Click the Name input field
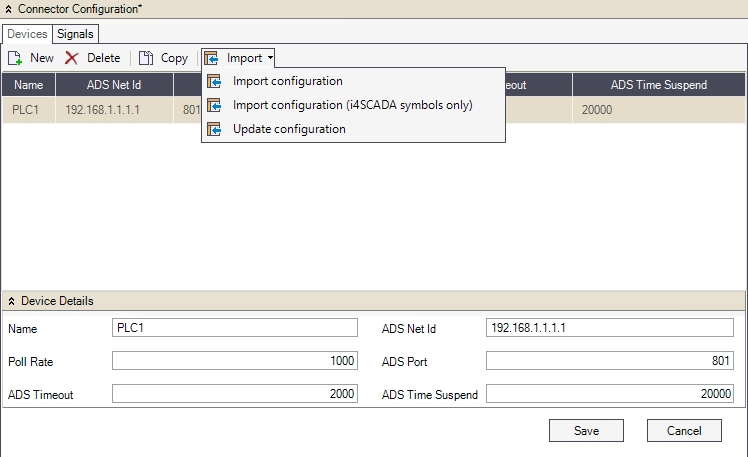This screenshot has height=457, width=748. click(235, 328)
